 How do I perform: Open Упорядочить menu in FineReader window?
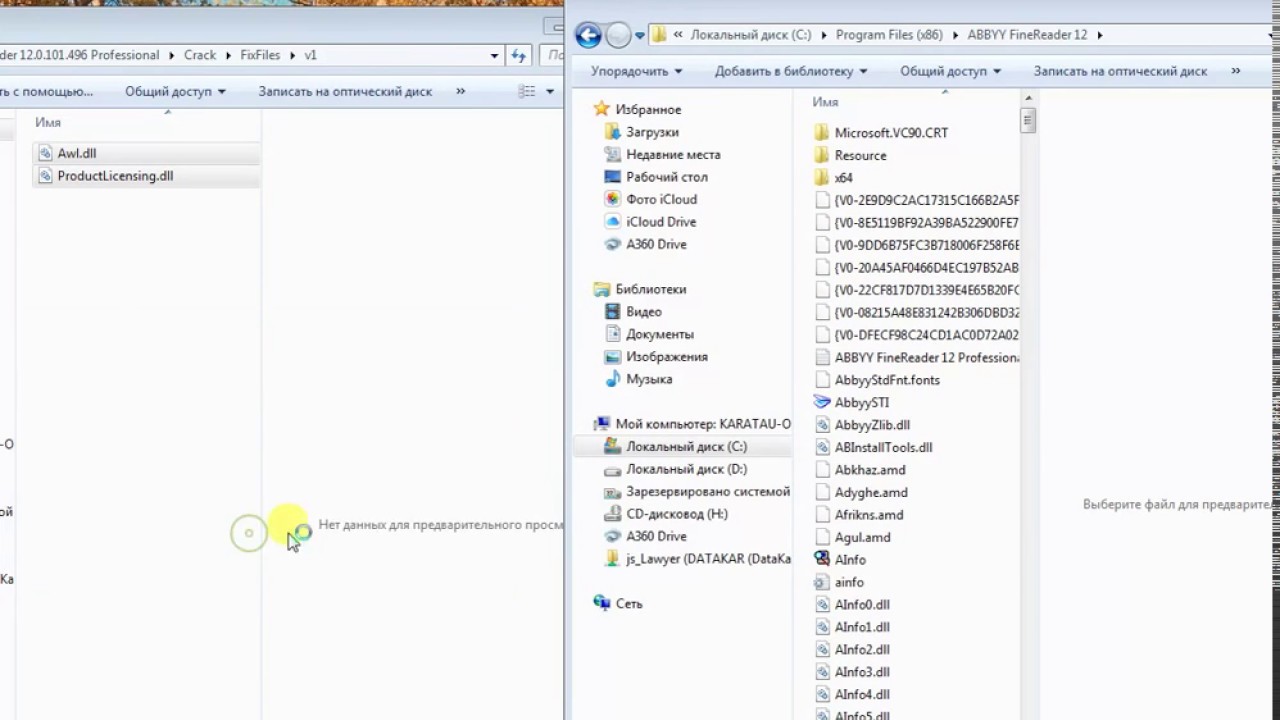pyautogui.click(x=636, y=71)
